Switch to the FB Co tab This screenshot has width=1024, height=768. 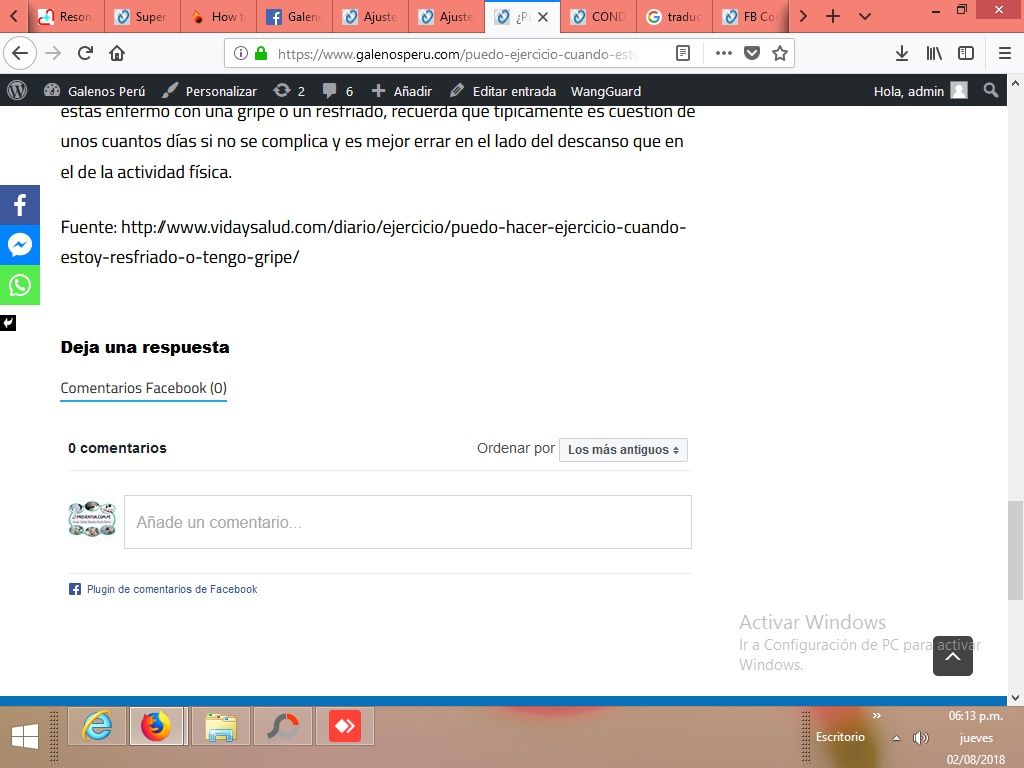tap(751, 17)
